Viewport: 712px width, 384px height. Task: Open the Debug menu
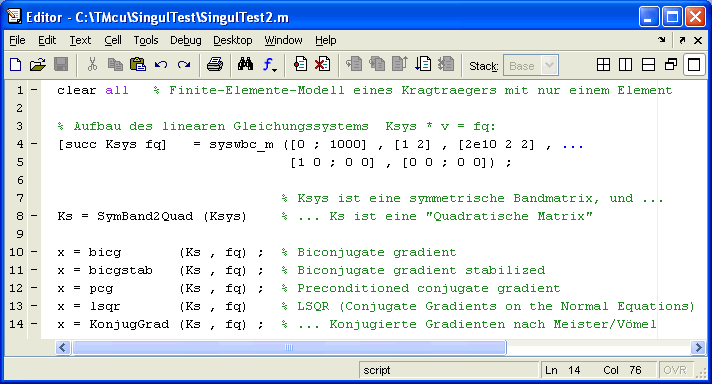click(186, 40)
